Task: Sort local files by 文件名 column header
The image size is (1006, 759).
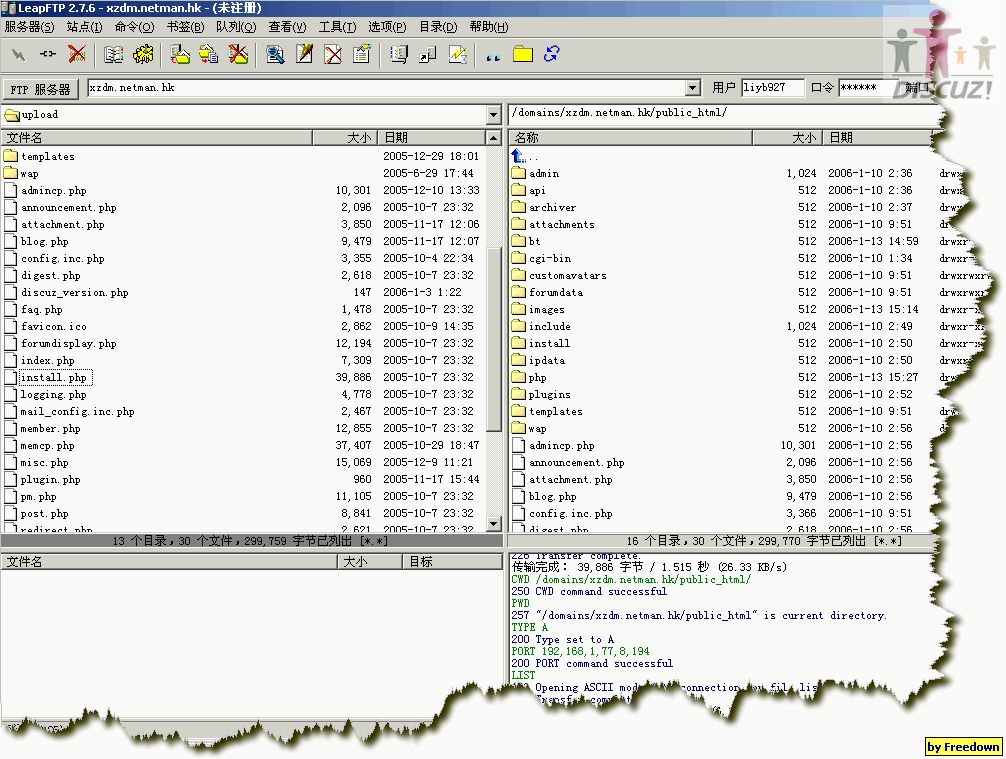Action: (157, 137)
